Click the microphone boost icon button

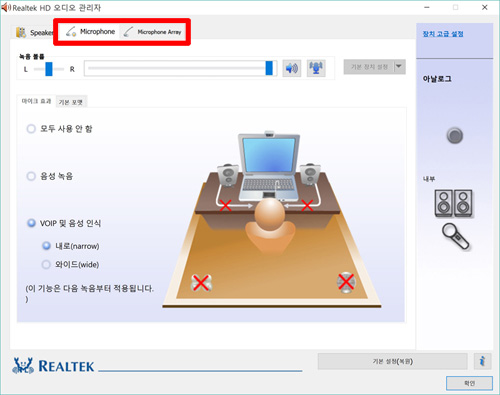[x=316, y=68]
